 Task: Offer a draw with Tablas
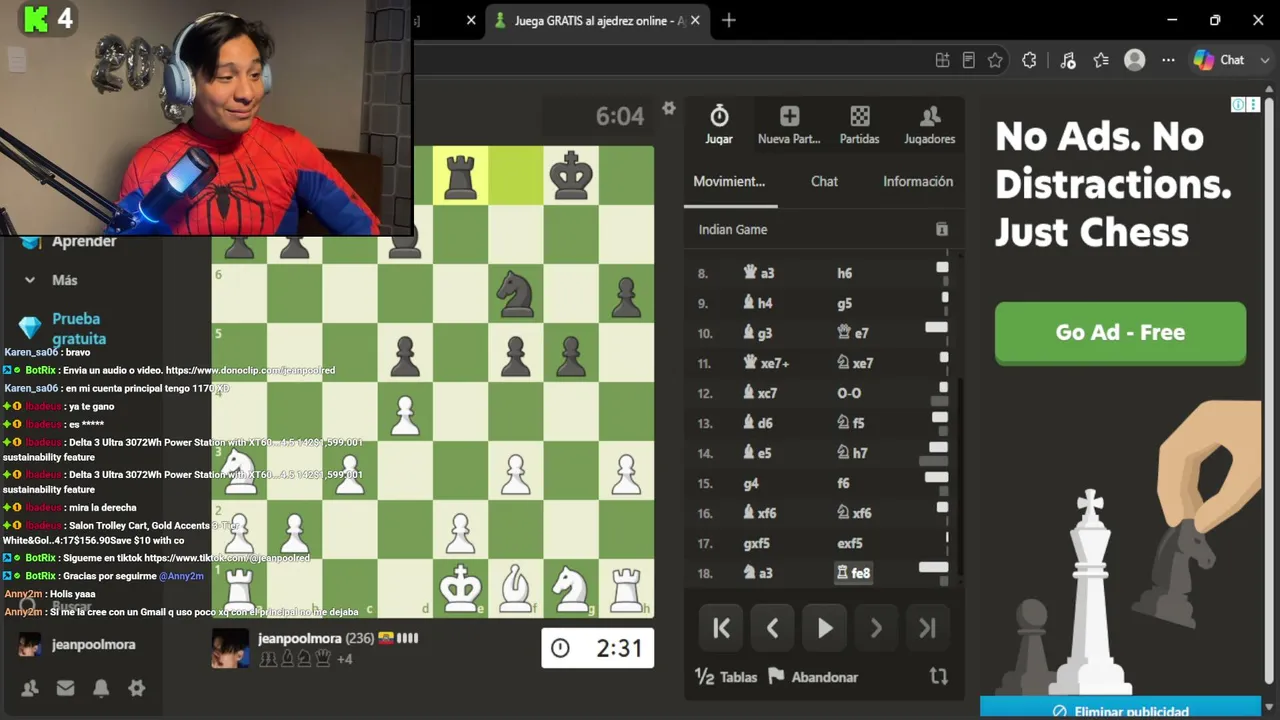coord(726,677)
